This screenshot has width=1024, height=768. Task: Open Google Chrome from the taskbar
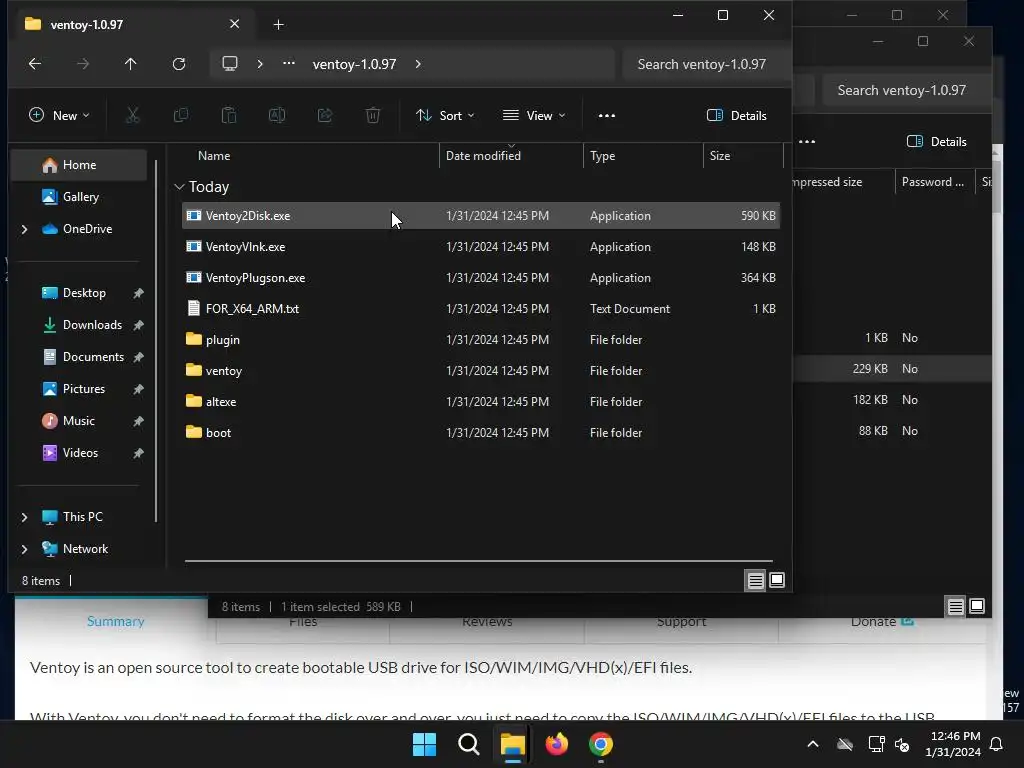click(601, 744)
